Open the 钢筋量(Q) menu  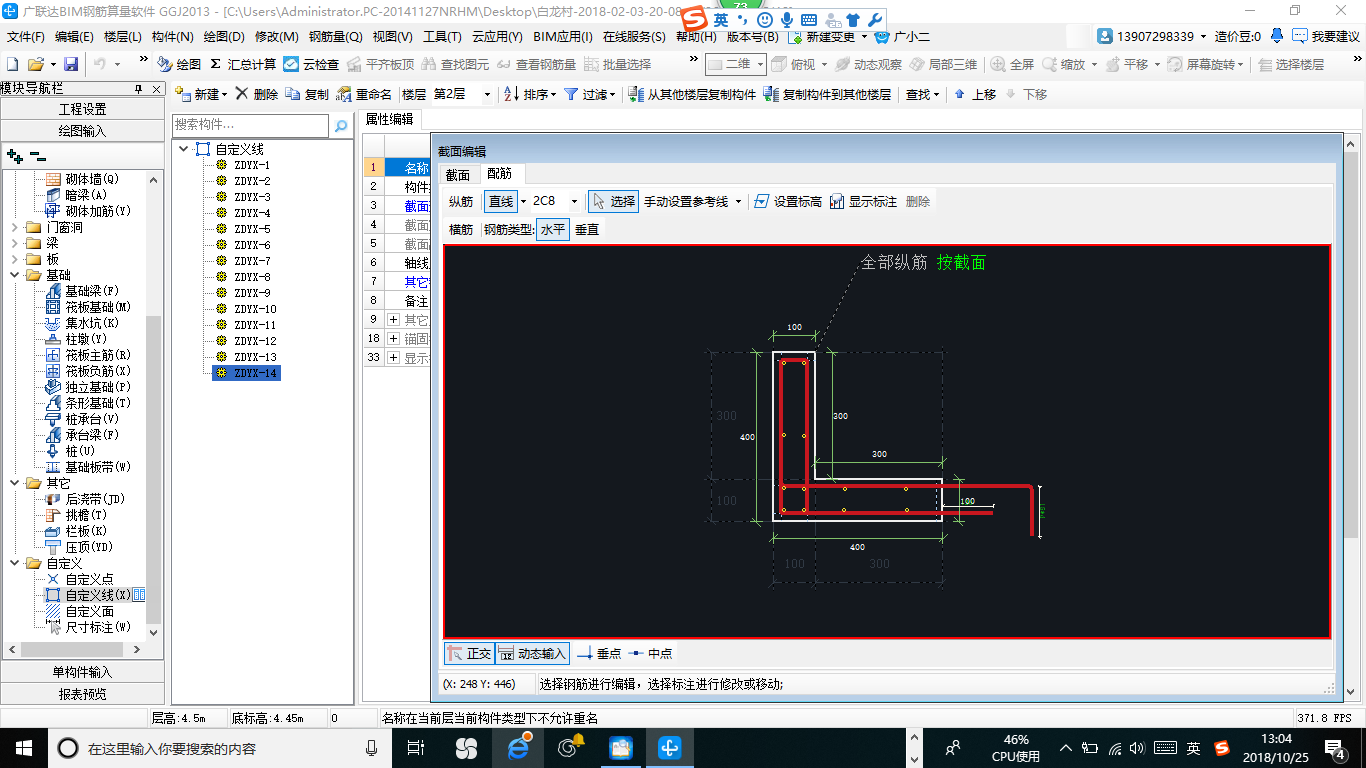[335, 37]
